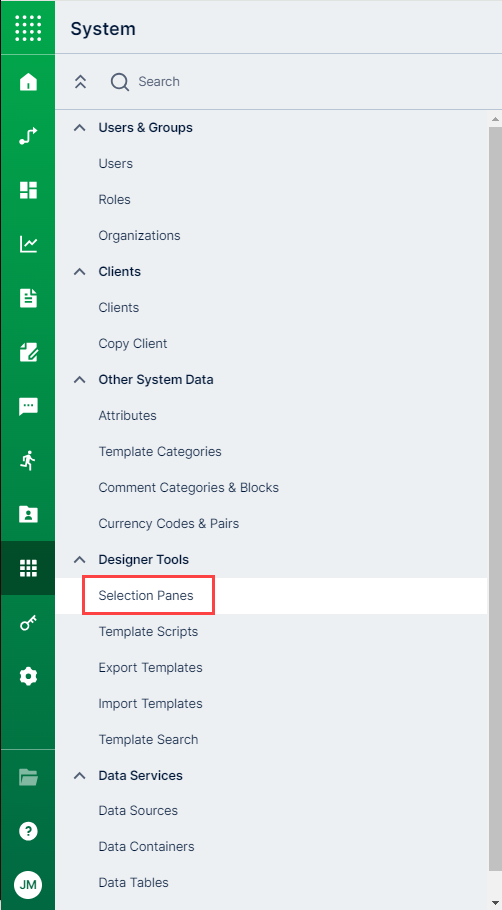502x910 pixels.
Task: Click the Search field
Action: (158, 82)
